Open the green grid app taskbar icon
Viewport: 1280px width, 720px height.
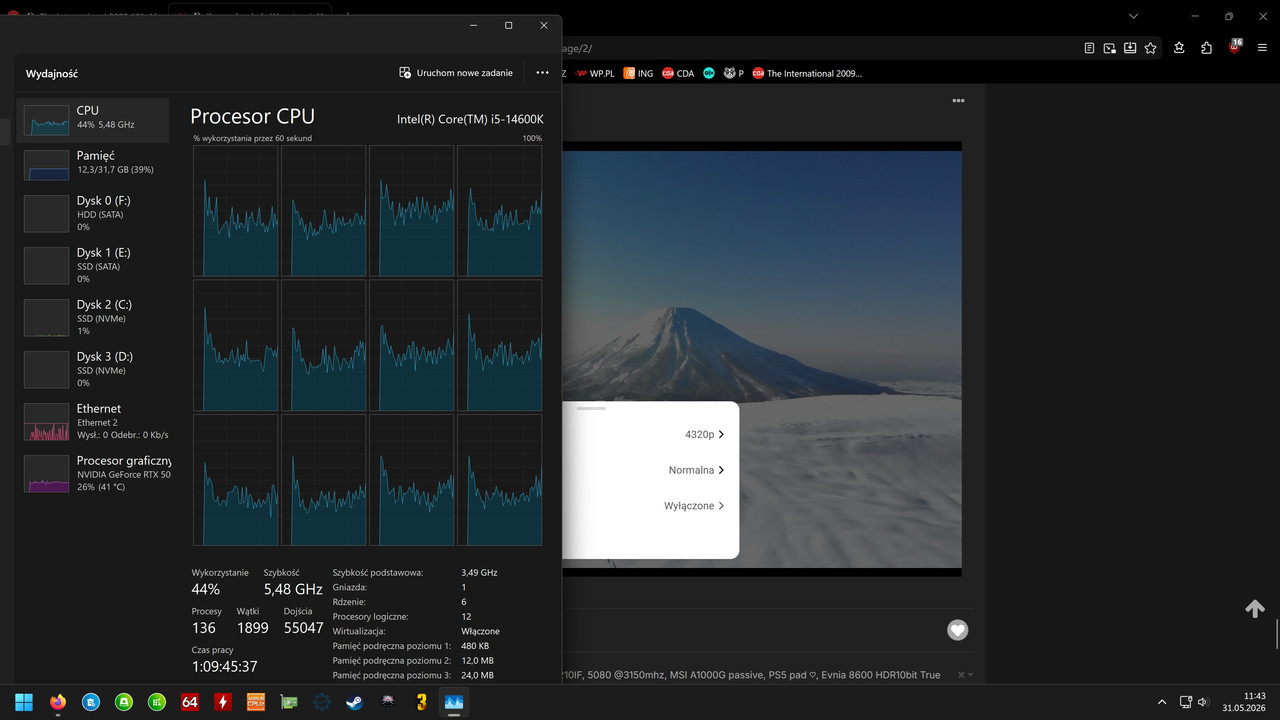point(157,702)
